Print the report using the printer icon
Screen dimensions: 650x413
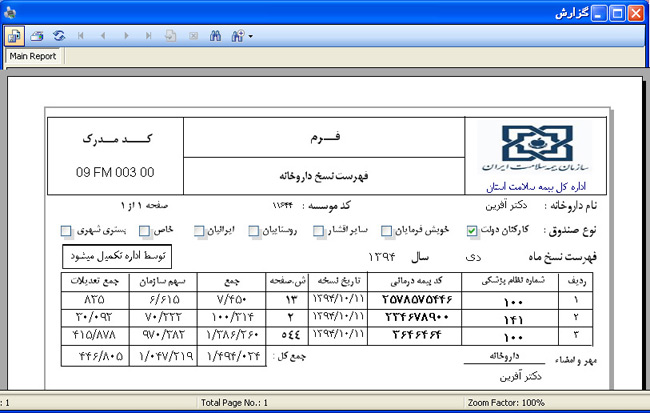(37, 36)
